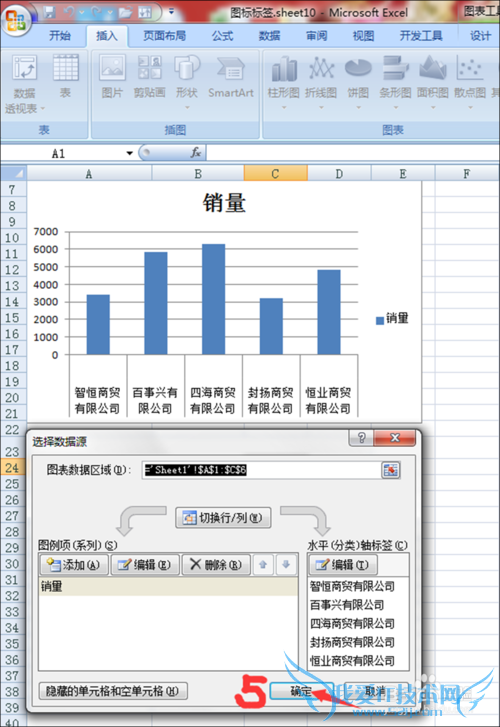
Task: Click the 切换行/列 button
Action: coord(223,518)
